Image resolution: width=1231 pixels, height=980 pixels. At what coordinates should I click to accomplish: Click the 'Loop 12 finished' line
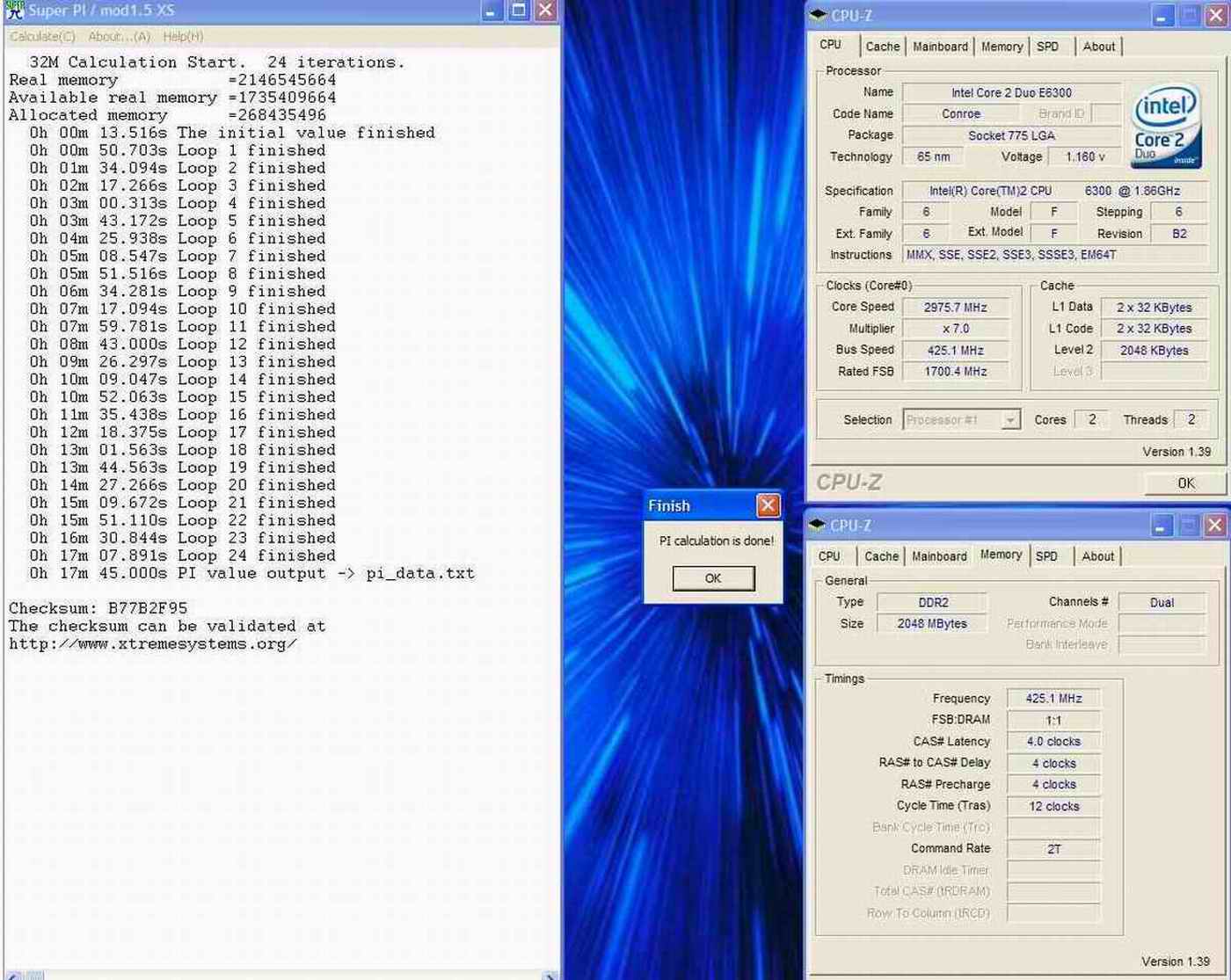[x=182, y=345]
